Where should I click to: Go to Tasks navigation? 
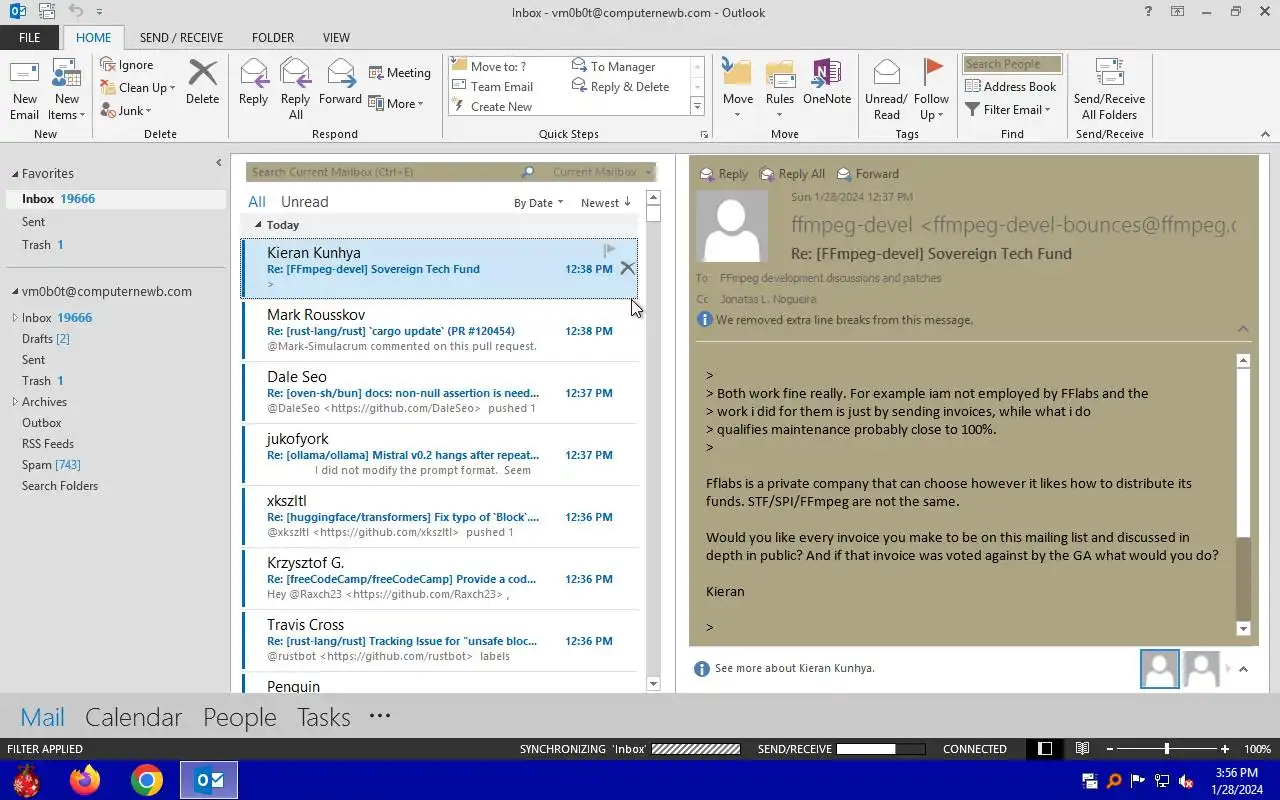click(323, 717)
